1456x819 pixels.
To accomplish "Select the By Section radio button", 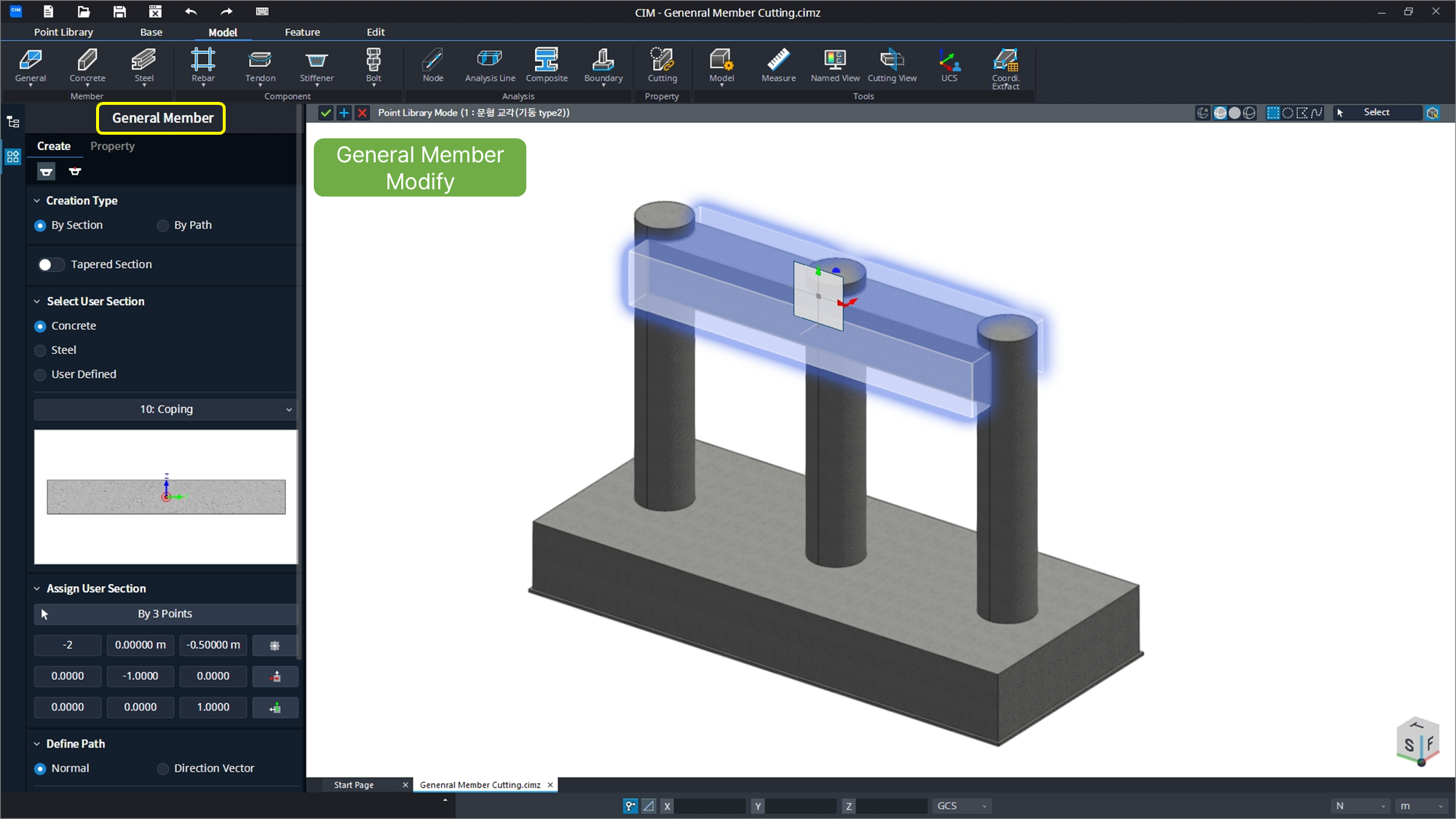I will tap(40, 226).
